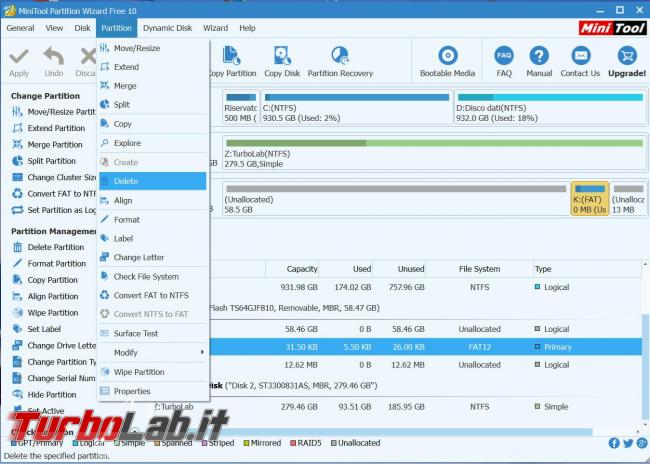Image resolution: width=650 pixels, height=464 pixels.
Task: Launch Copy Disk from the toolbar
Action: tap(282, 62)
